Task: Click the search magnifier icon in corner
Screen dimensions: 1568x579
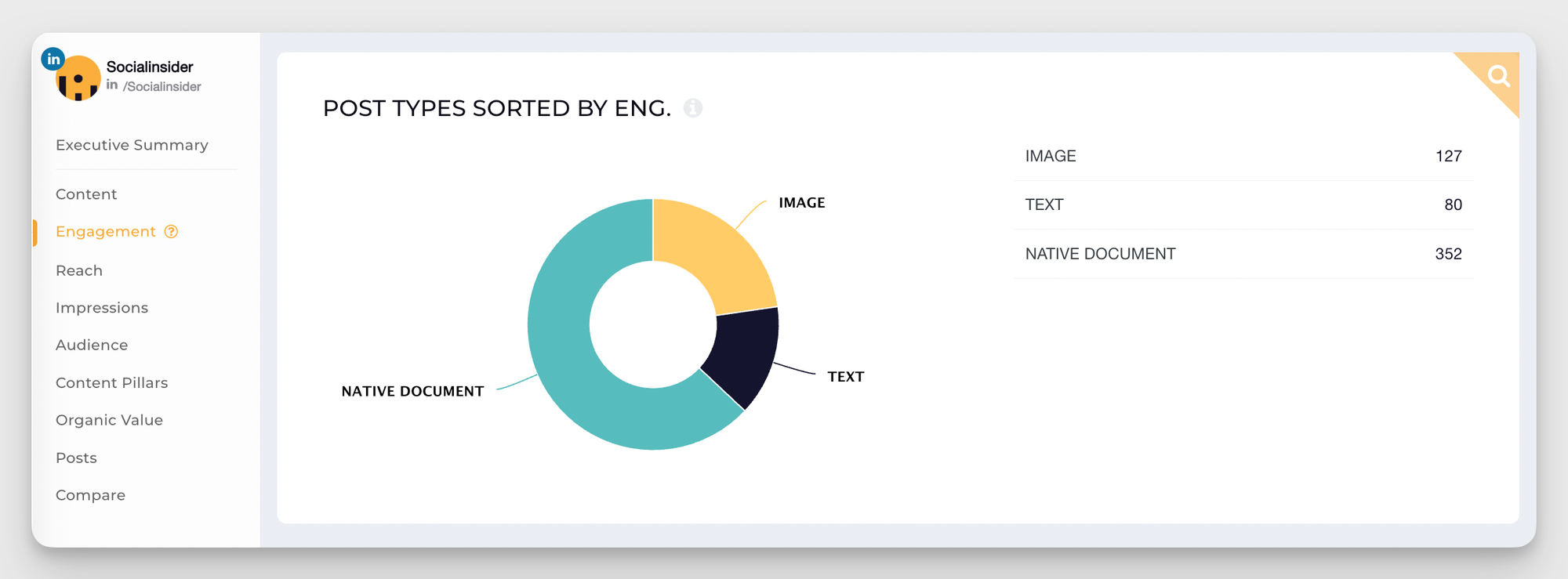Action: point(1498,76)
